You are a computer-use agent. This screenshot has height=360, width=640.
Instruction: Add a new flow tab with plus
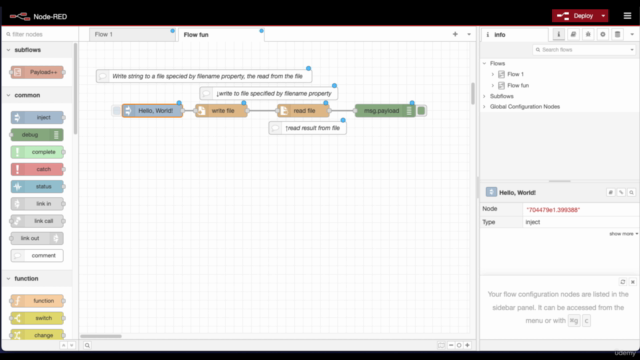(455, 34)
